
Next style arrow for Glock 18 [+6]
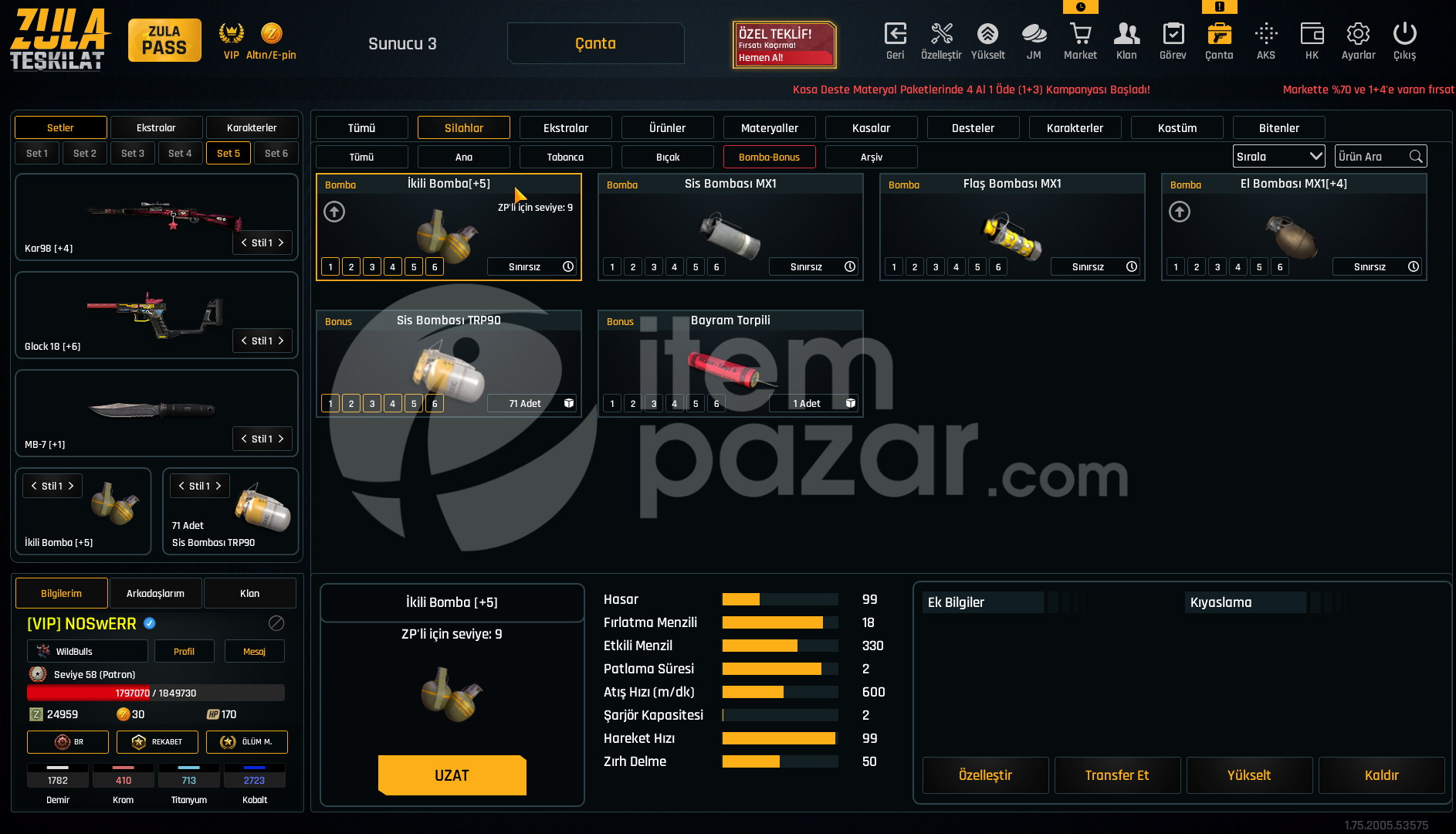coord(281,341)
